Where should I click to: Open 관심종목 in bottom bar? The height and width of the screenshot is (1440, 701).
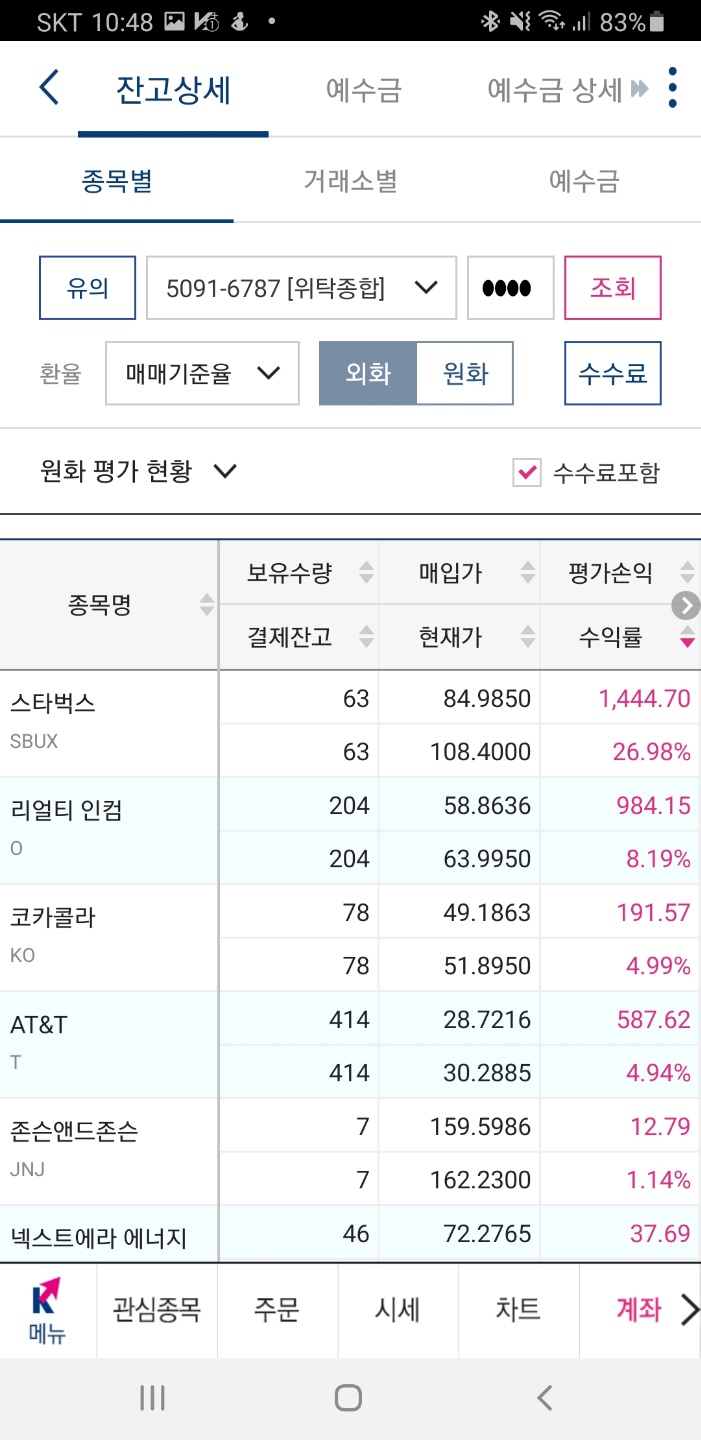[157, 1310]
